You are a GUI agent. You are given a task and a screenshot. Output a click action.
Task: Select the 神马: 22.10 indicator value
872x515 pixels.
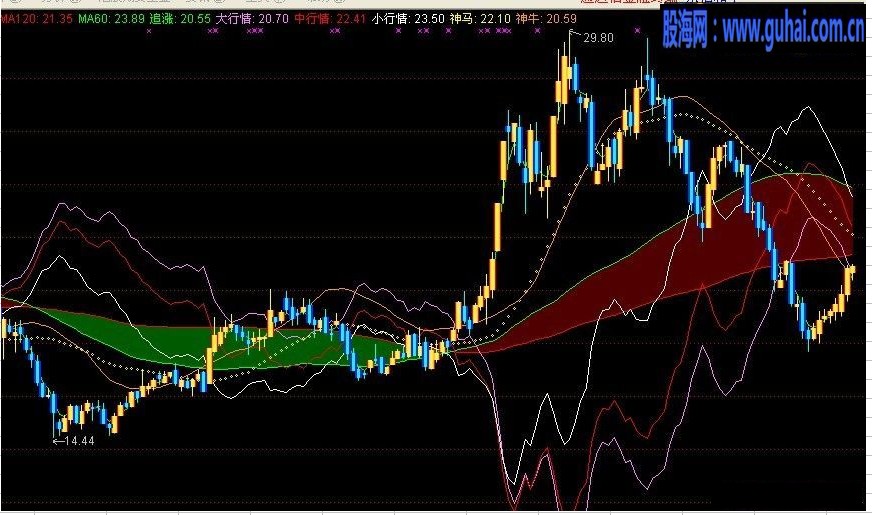(480, 19)
